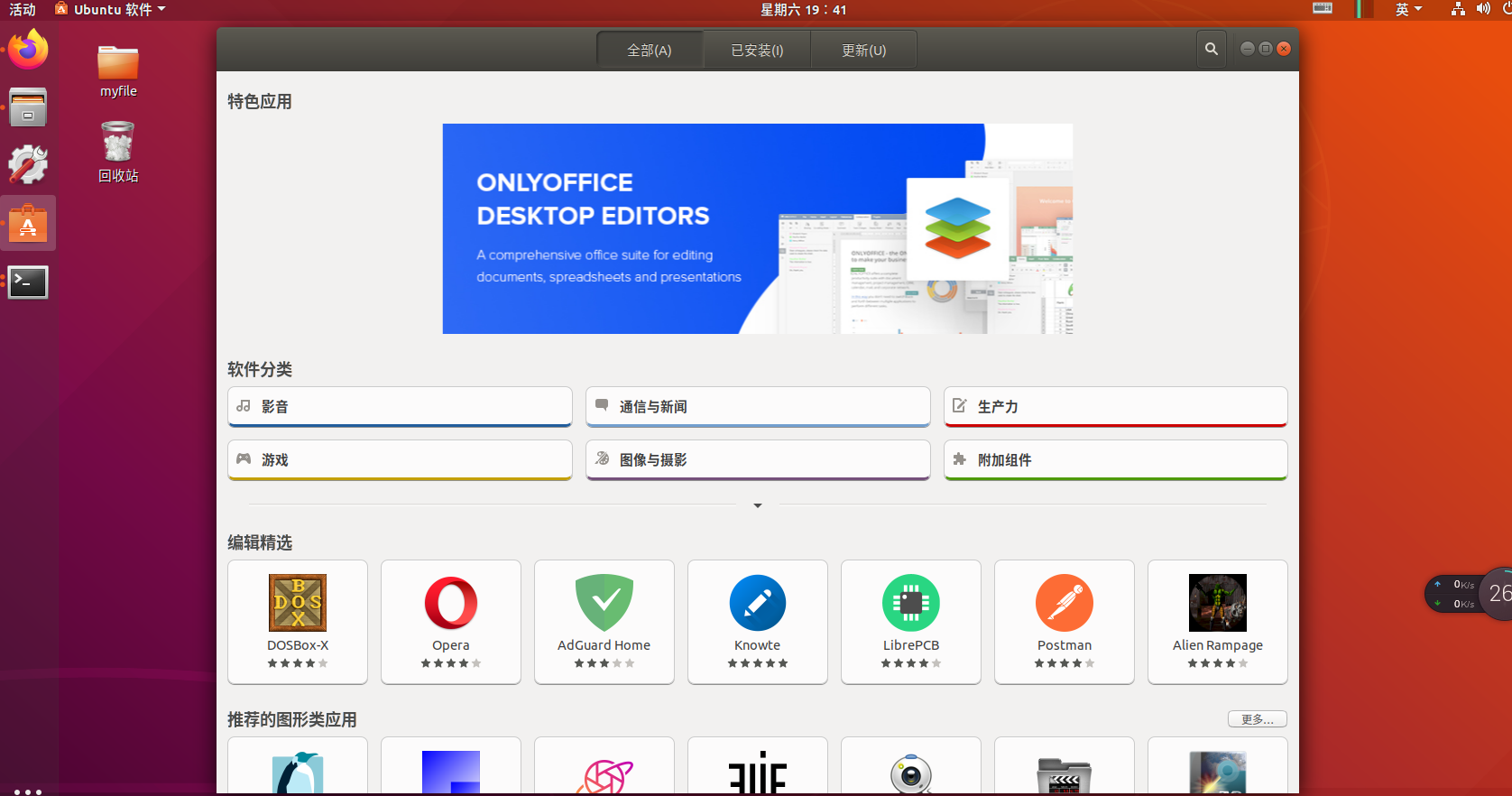Screen dimensions: 1512x796
Task: Open the 游戏 category
Action: coord(400,460)
